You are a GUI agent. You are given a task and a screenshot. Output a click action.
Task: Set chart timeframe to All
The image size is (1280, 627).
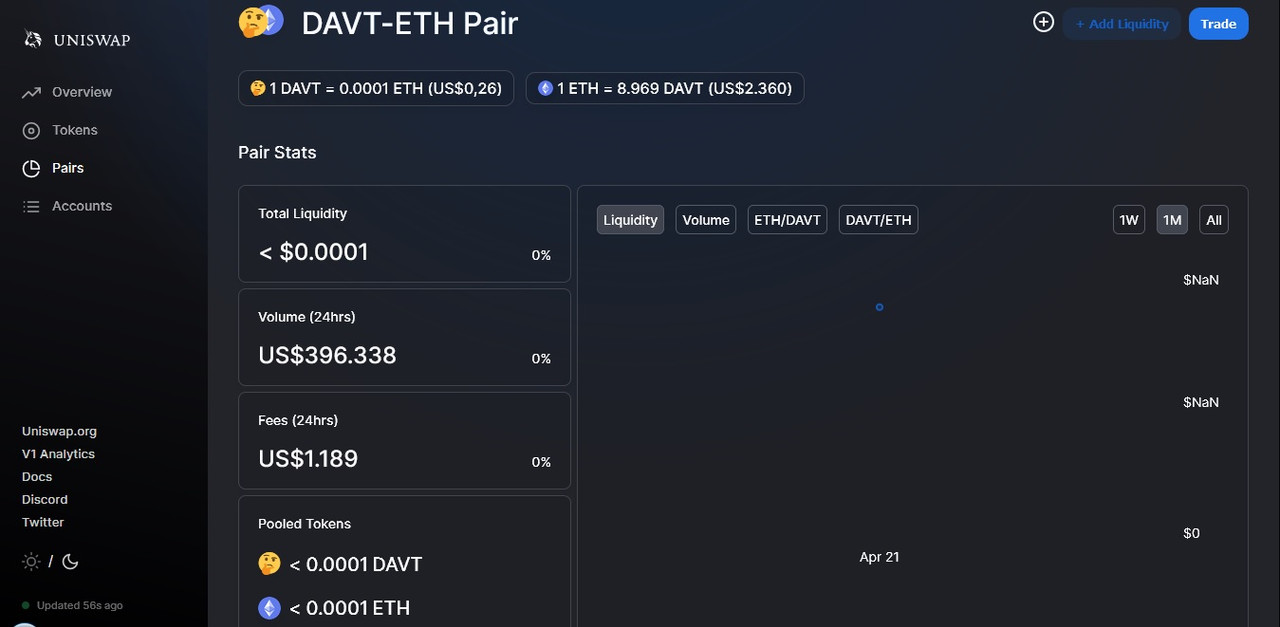(x=1214, y=220)
